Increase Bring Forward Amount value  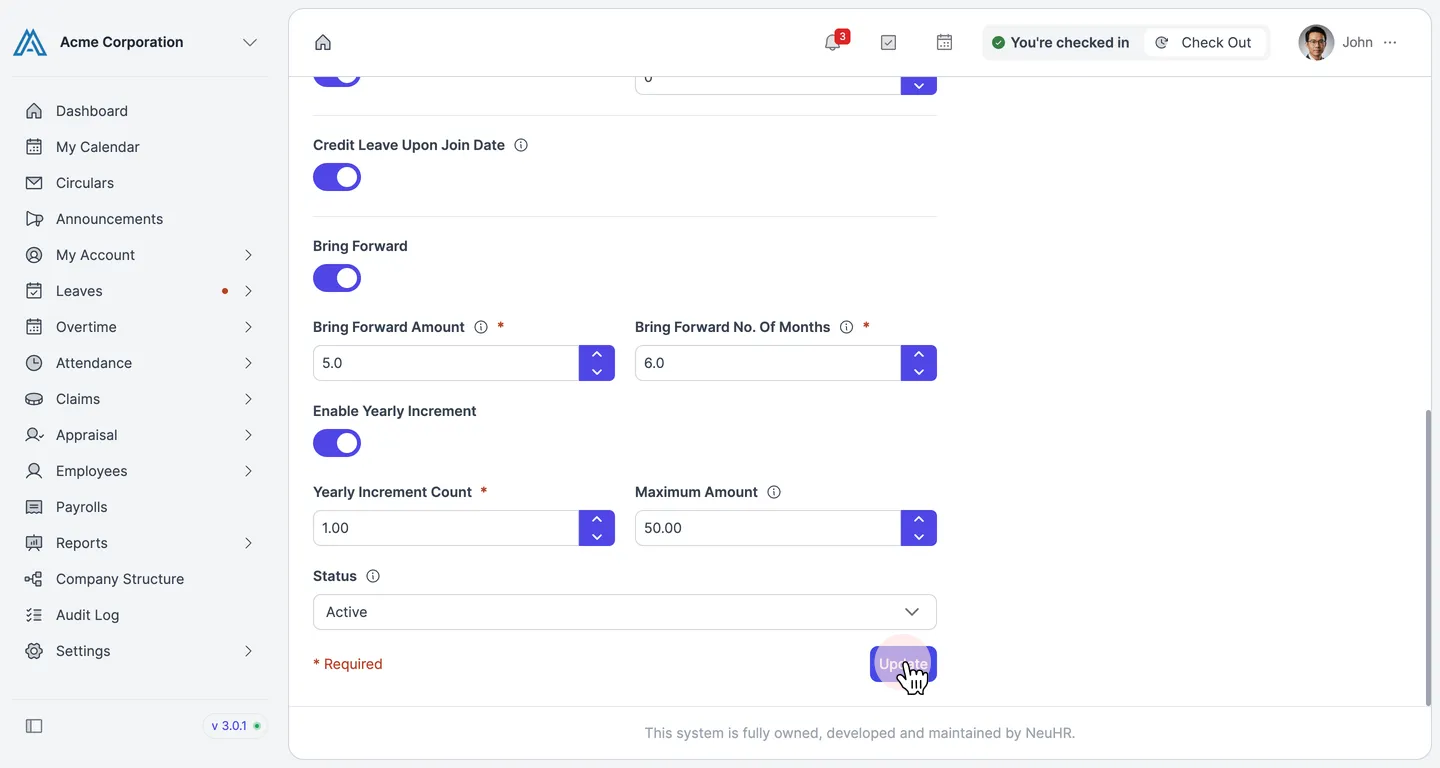pyautogui.click(x=597, y=354)
